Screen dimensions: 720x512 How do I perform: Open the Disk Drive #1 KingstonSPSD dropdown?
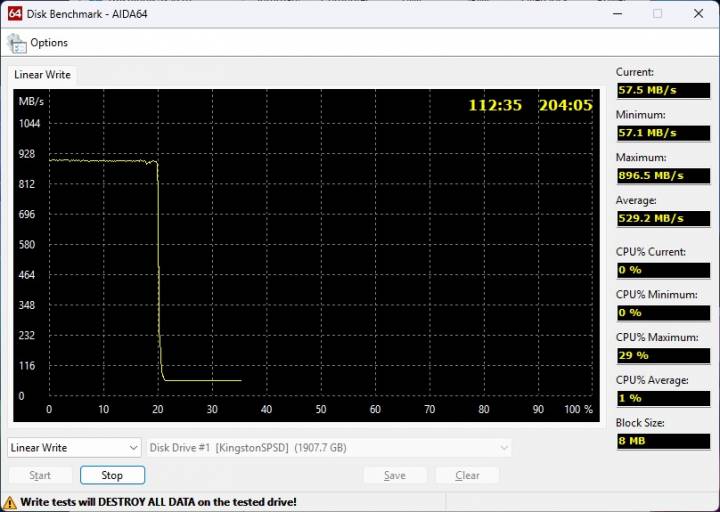point(329,448)
